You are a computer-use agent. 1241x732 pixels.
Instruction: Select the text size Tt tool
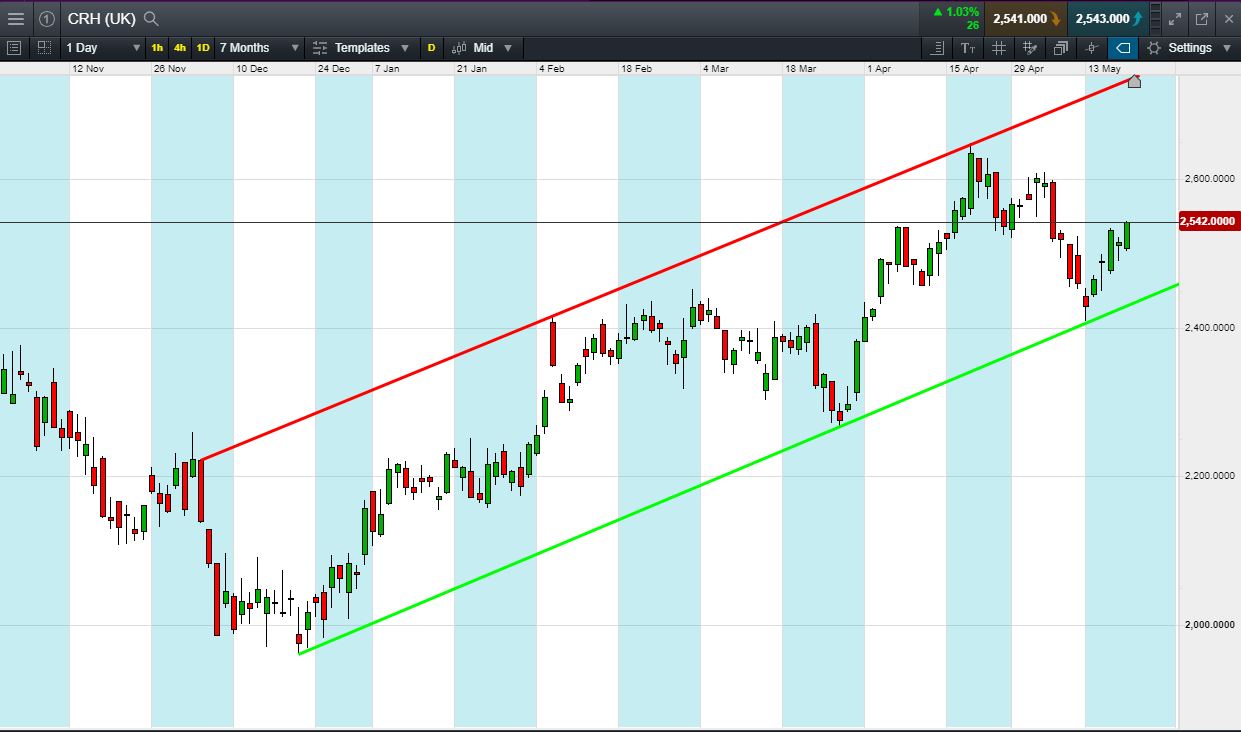coord(967,47)
